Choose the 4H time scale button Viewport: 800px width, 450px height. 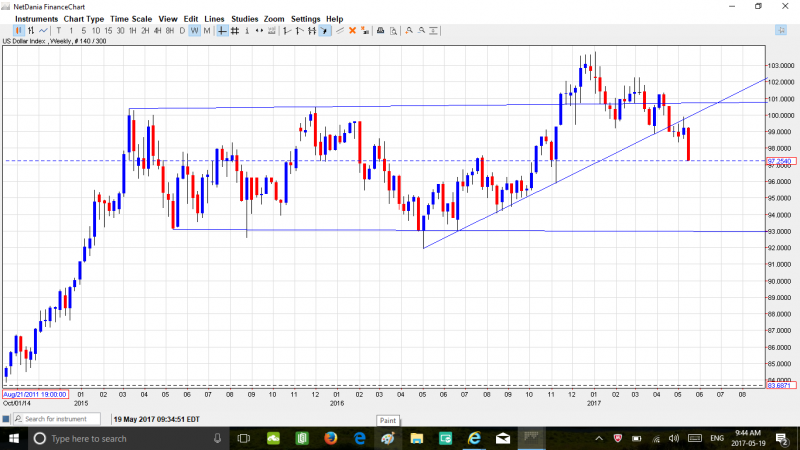tap(157, 31)
